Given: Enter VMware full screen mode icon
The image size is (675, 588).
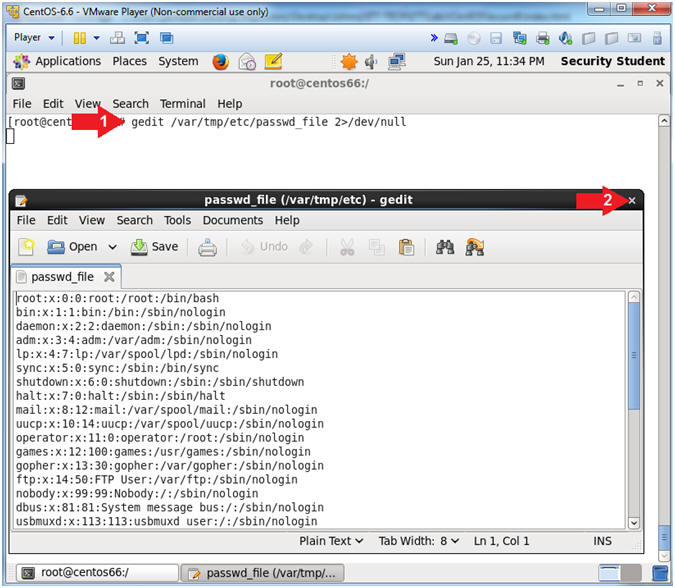Looking at the screenshot, I should coord(142,38).
